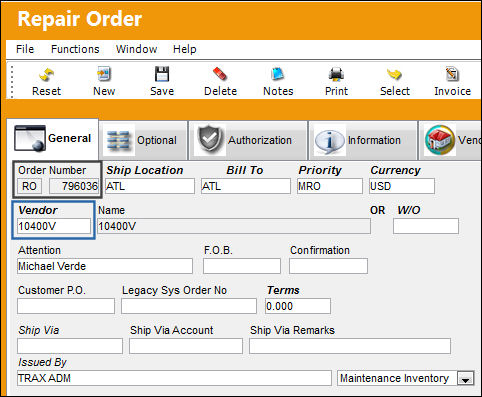Screen dimensions: 482x397
Task: Click the vendor Name field
Action: (234, 226)
